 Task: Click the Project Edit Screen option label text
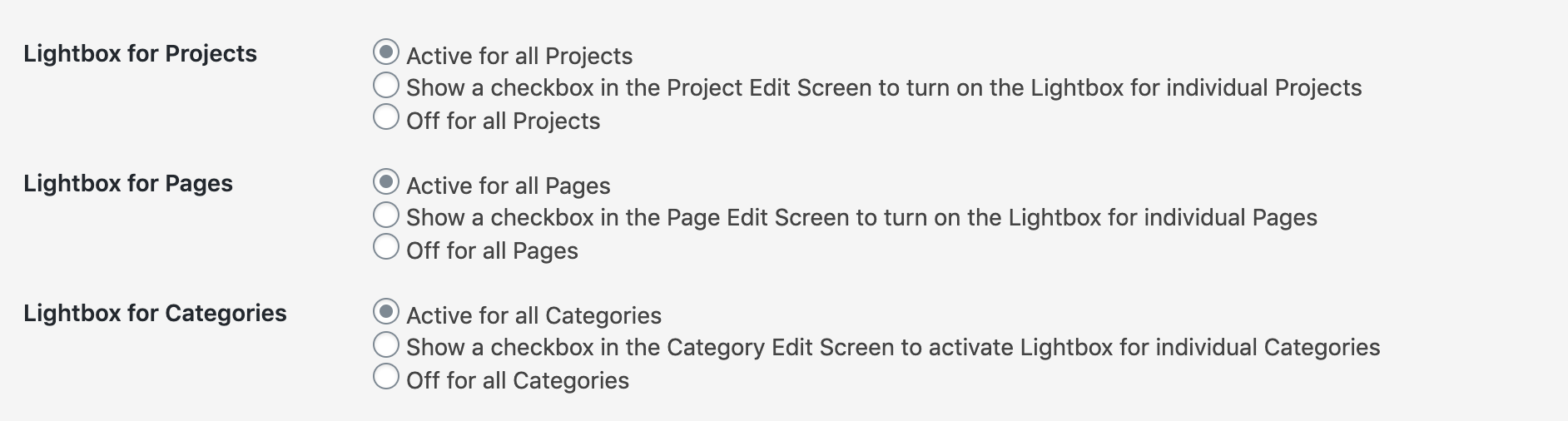click(883, 88)
